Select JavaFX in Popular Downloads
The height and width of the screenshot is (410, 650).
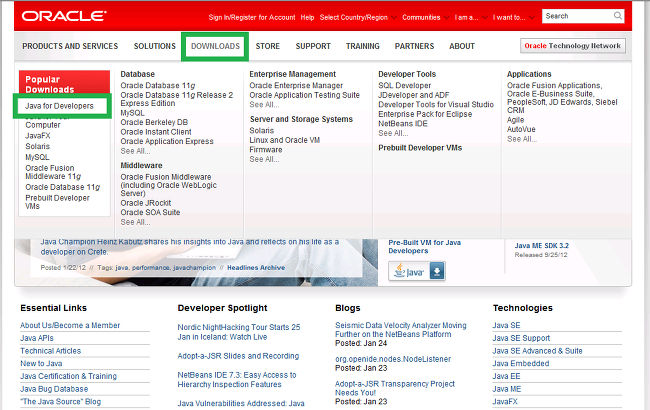pos(38,136)
